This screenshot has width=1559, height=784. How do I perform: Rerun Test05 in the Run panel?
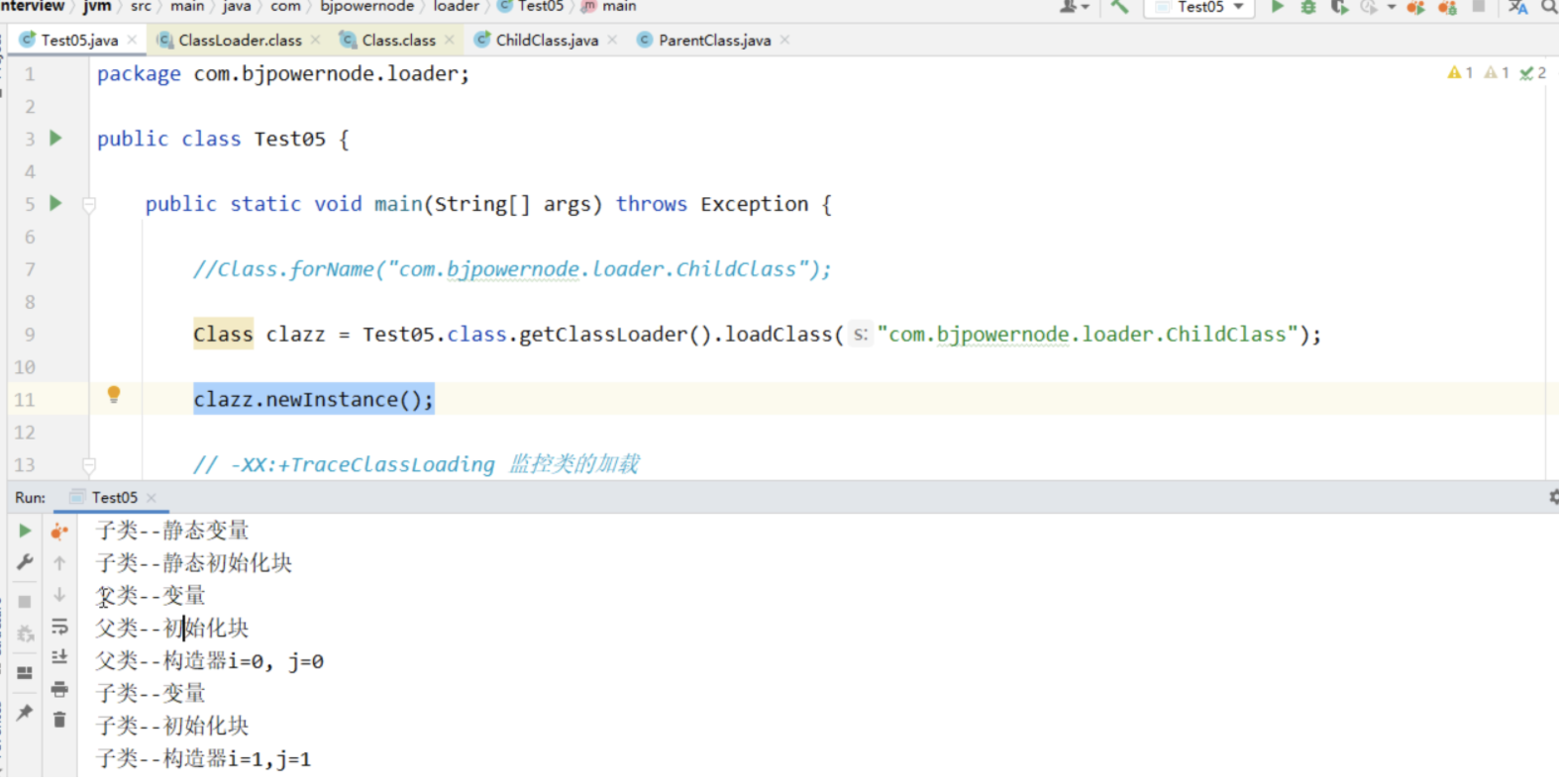[25, 532]
